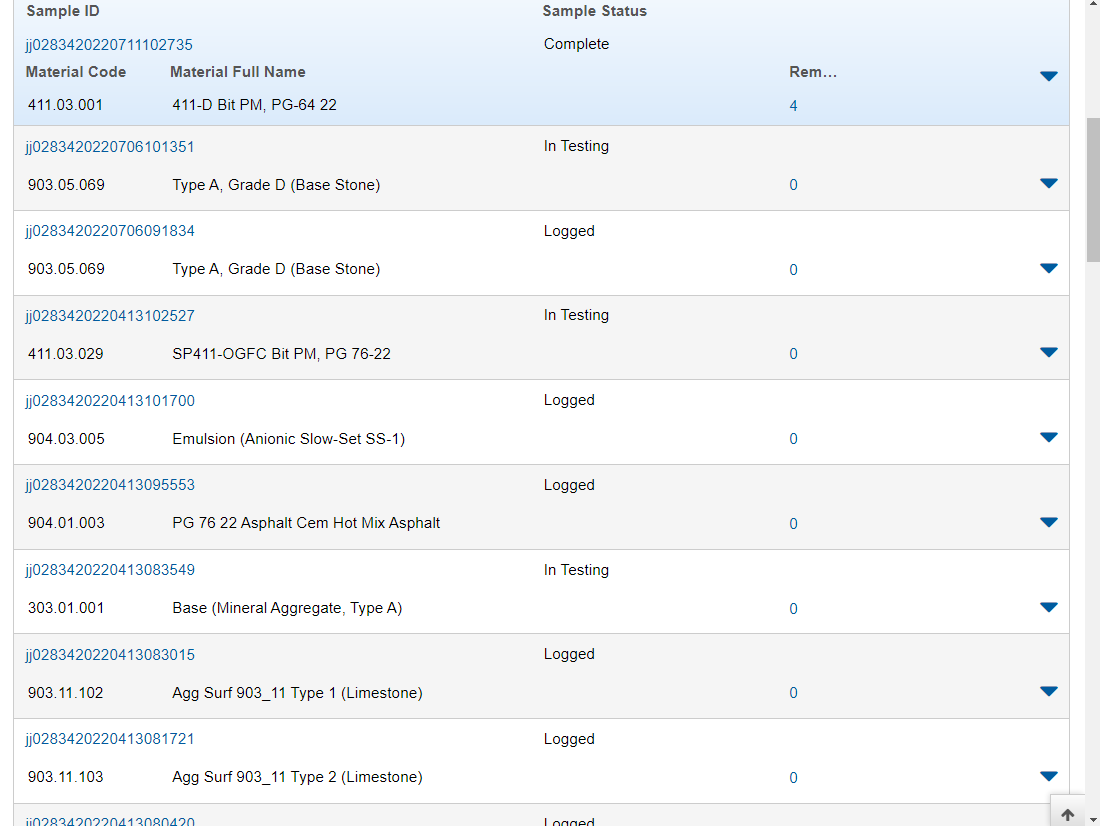Click material name Agg Surf 903_11 Type 2 (Limestone)
This screenshot has width=1100, height=826.
point(297,777)
